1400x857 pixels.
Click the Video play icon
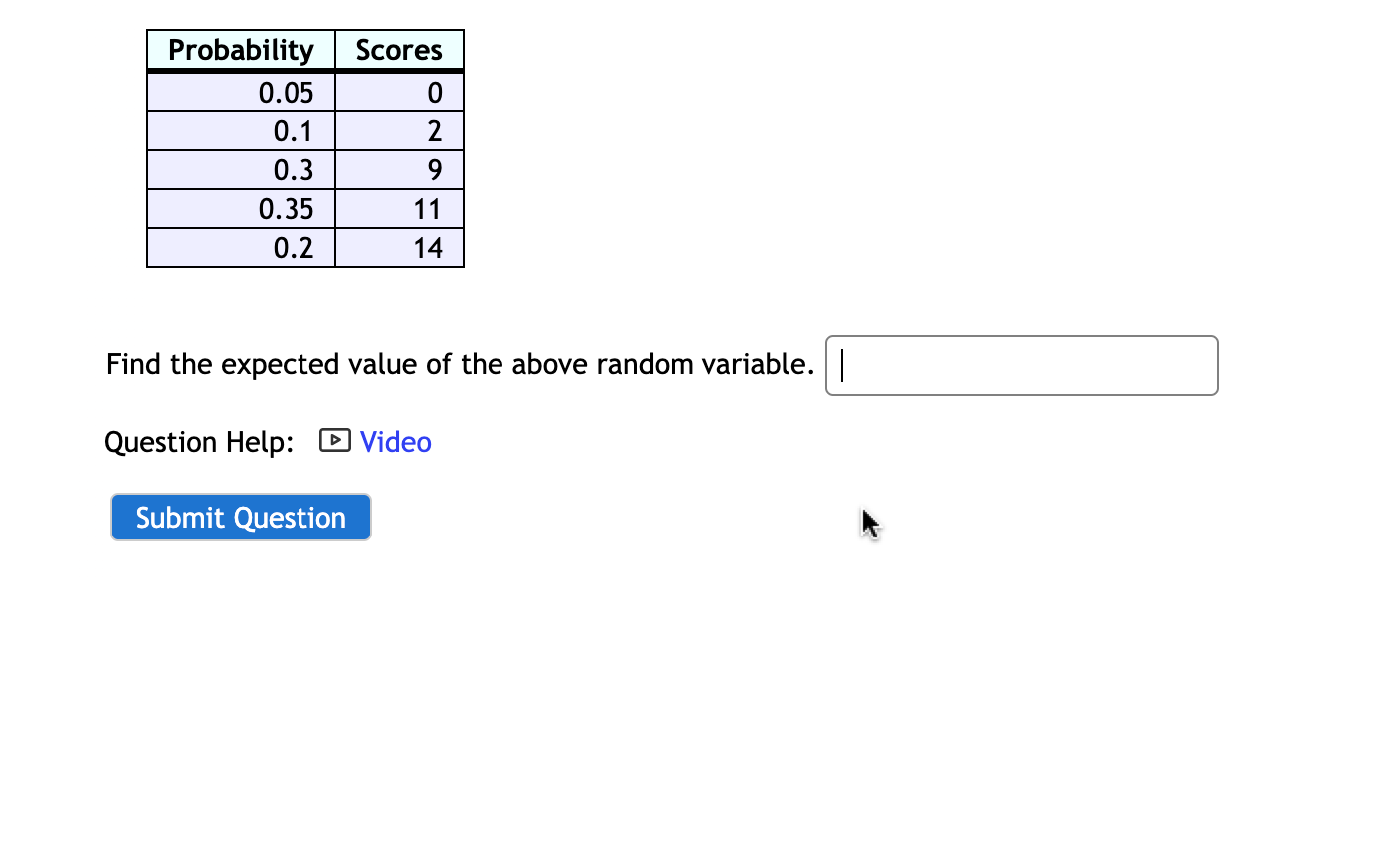(x=335, y=441)
